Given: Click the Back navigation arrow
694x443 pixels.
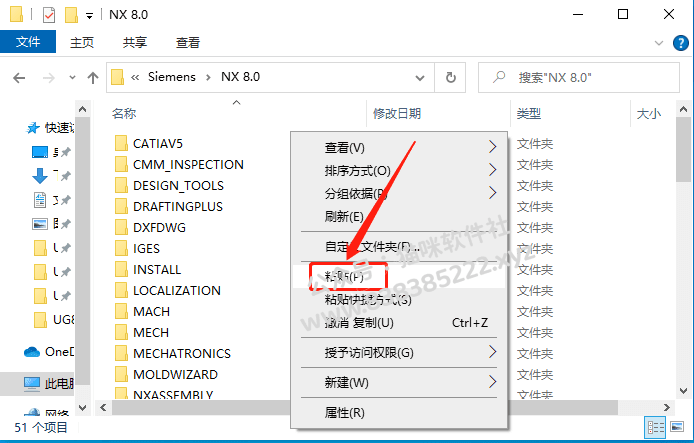Looking at the screenshot, I should (19, 78).
